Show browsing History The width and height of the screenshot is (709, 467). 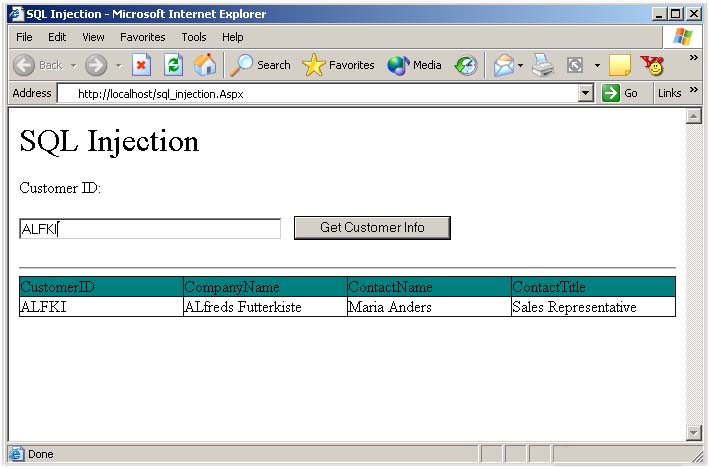466,65
